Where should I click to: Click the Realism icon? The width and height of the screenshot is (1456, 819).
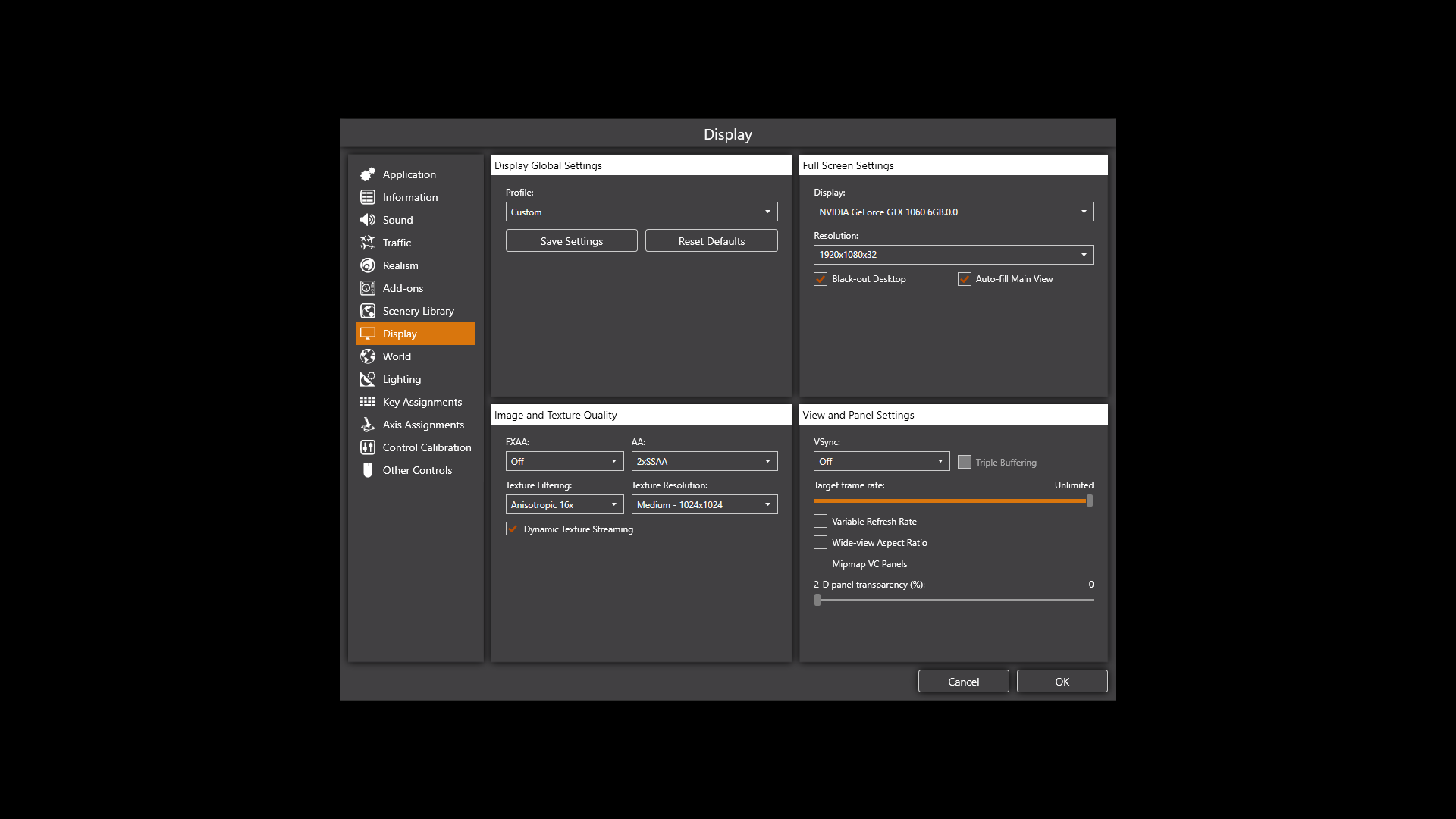(x=368, y=265)
